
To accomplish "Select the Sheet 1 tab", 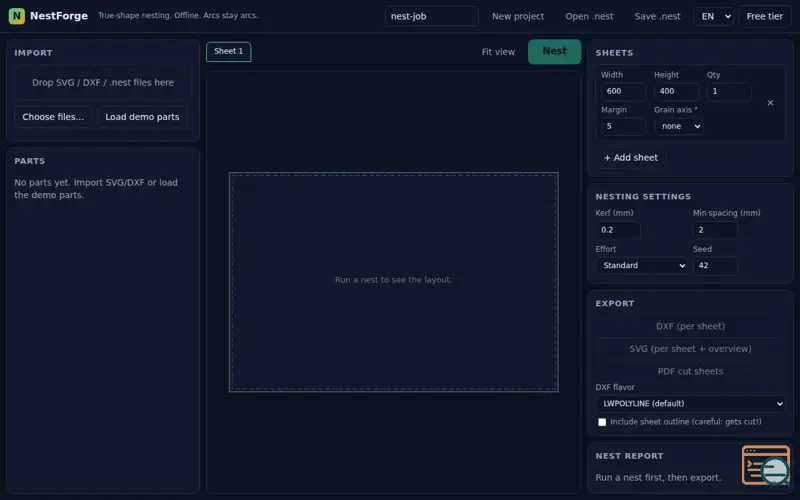I will pyautogui.click(x=229, y=52).
